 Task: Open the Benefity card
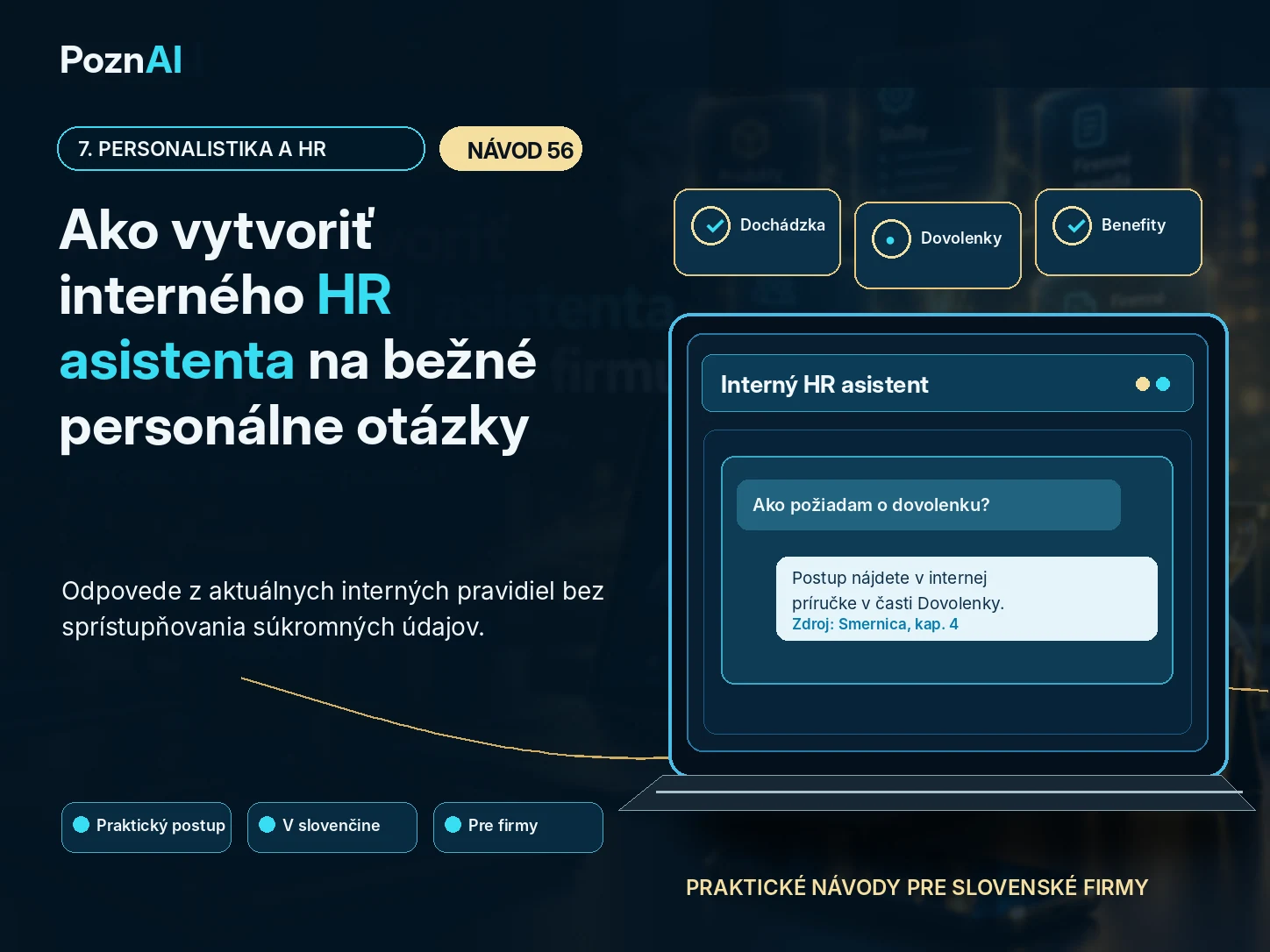tap(1118, 232)
